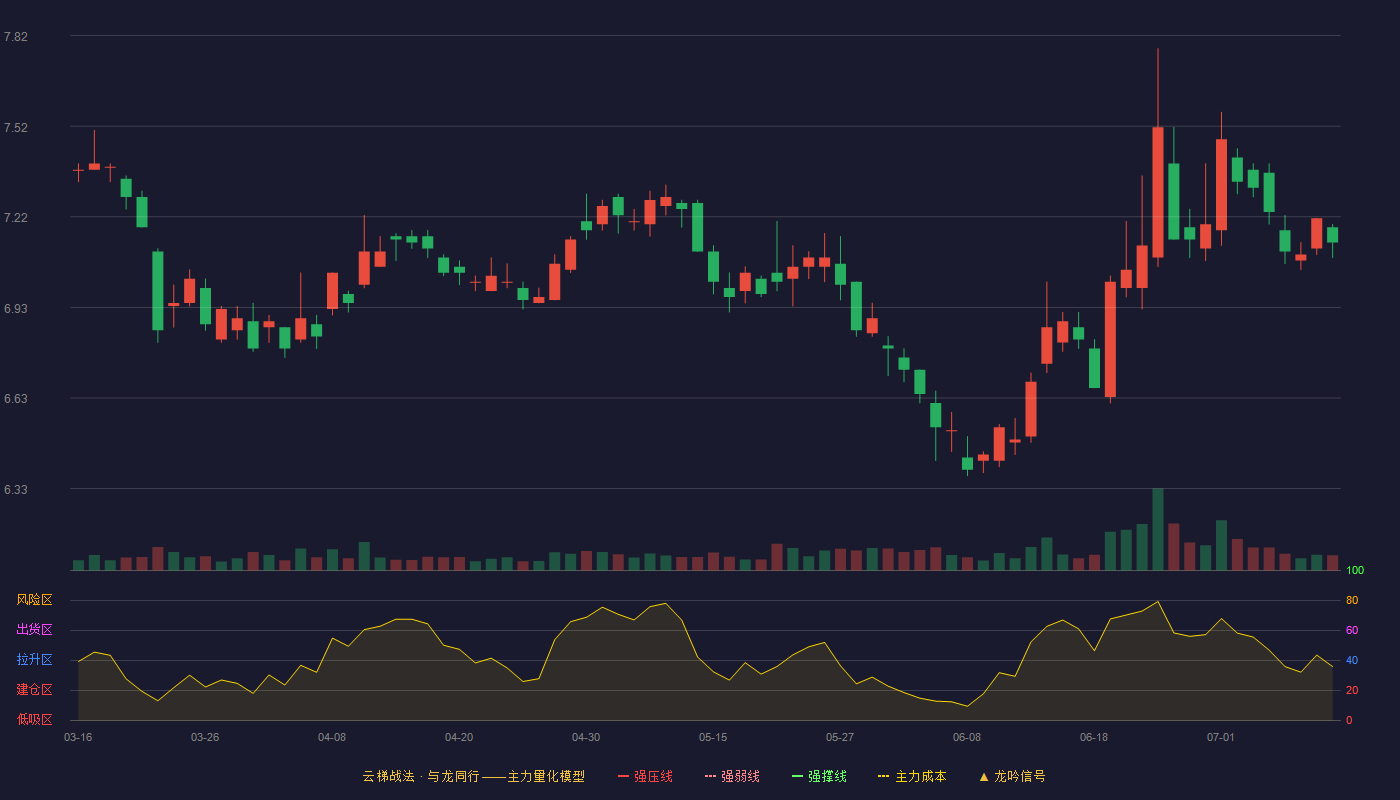Click the 7.52 price axis label

(x=16, y=128)
